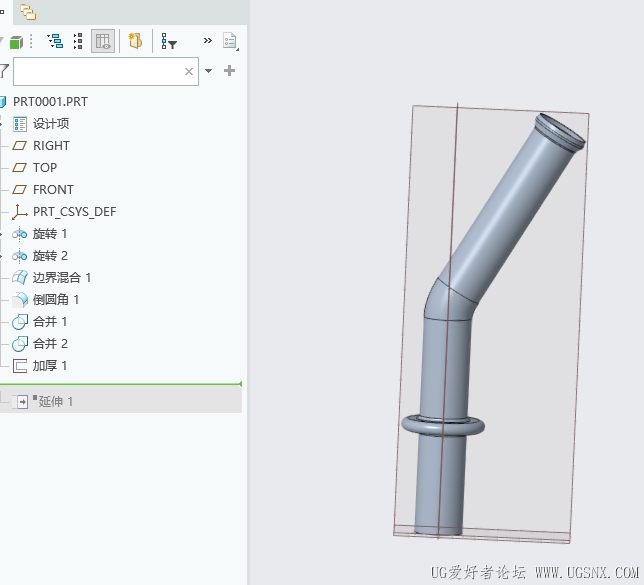This screenshot has height=585, width=644.
Task: Select the TOP datum plane
Action: click(45, 168)
